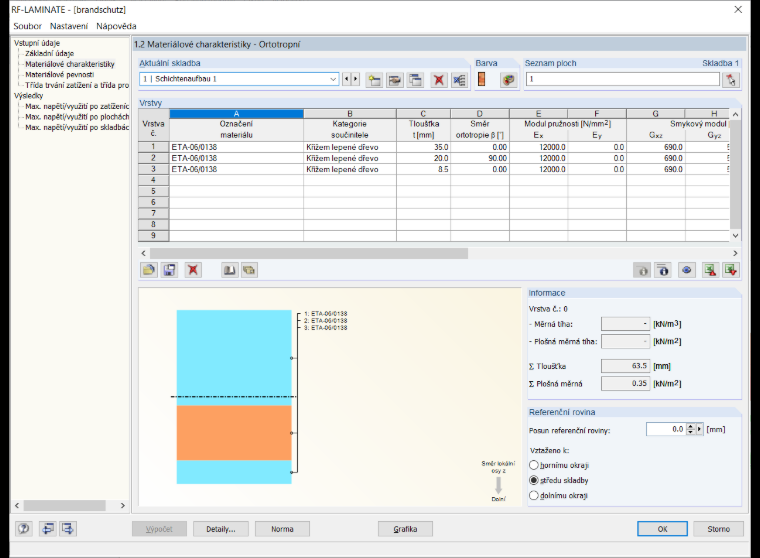This screenshot has width=760, height=558.
Task: Click the Norma button
Action: click(282, 529)
